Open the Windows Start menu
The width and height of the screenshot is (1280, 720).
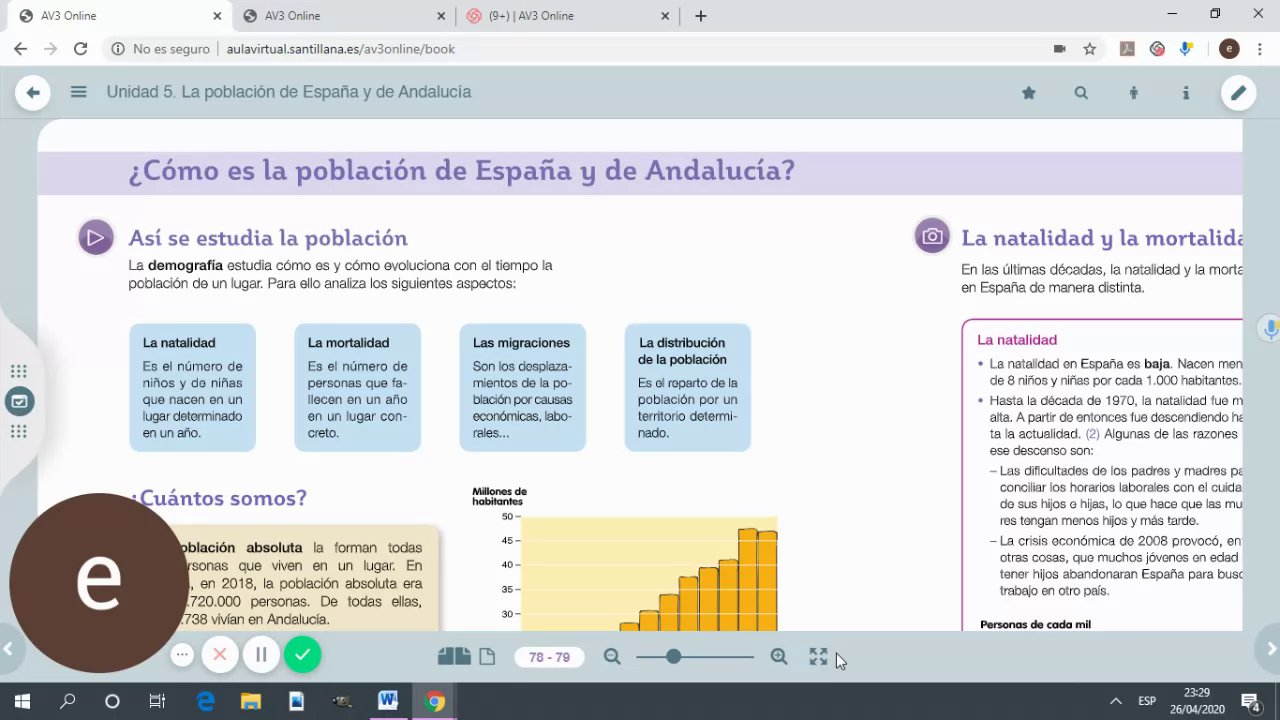tap(22, 701)
